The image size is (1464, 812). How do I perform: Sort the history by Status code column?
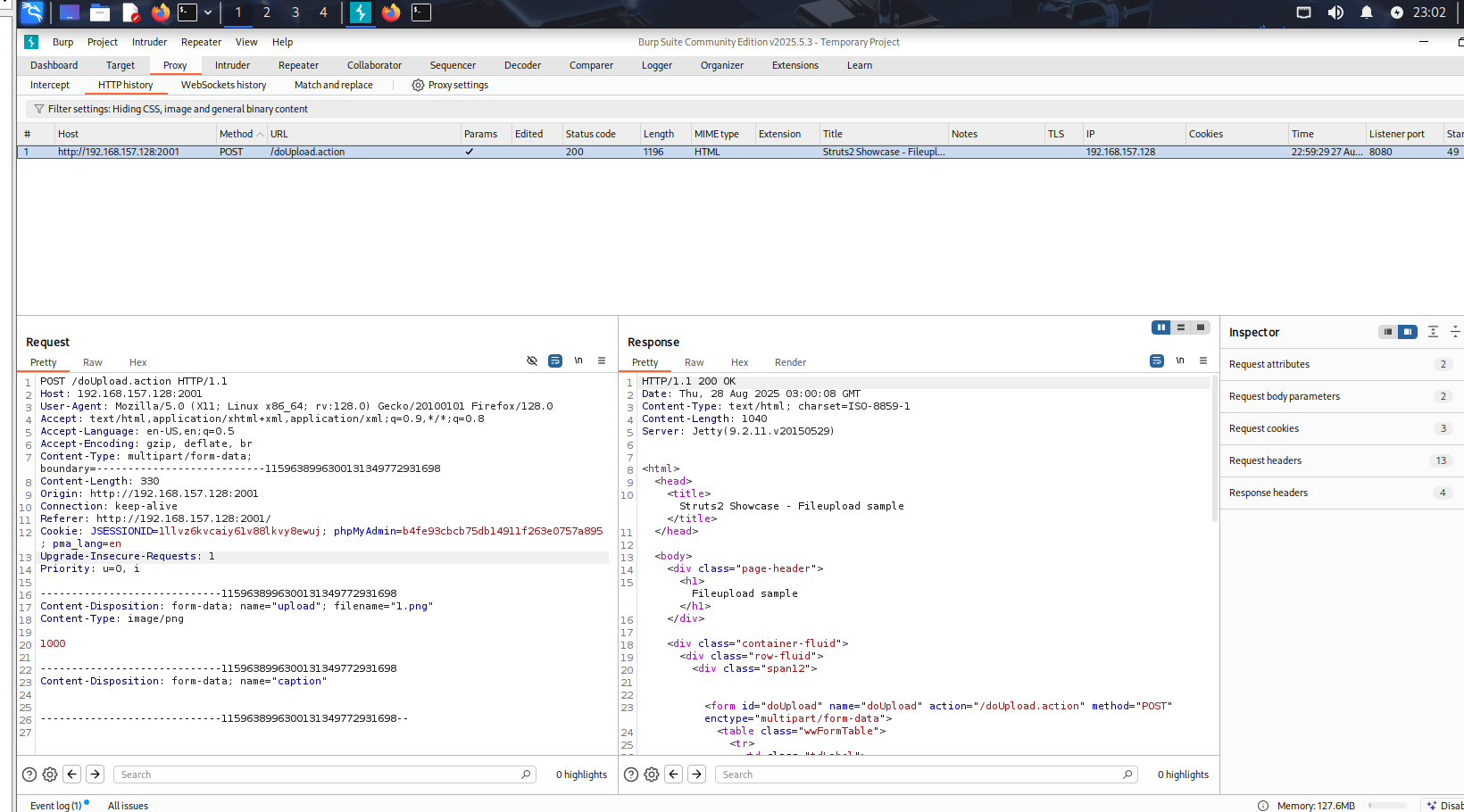click(x=600, y=134)
